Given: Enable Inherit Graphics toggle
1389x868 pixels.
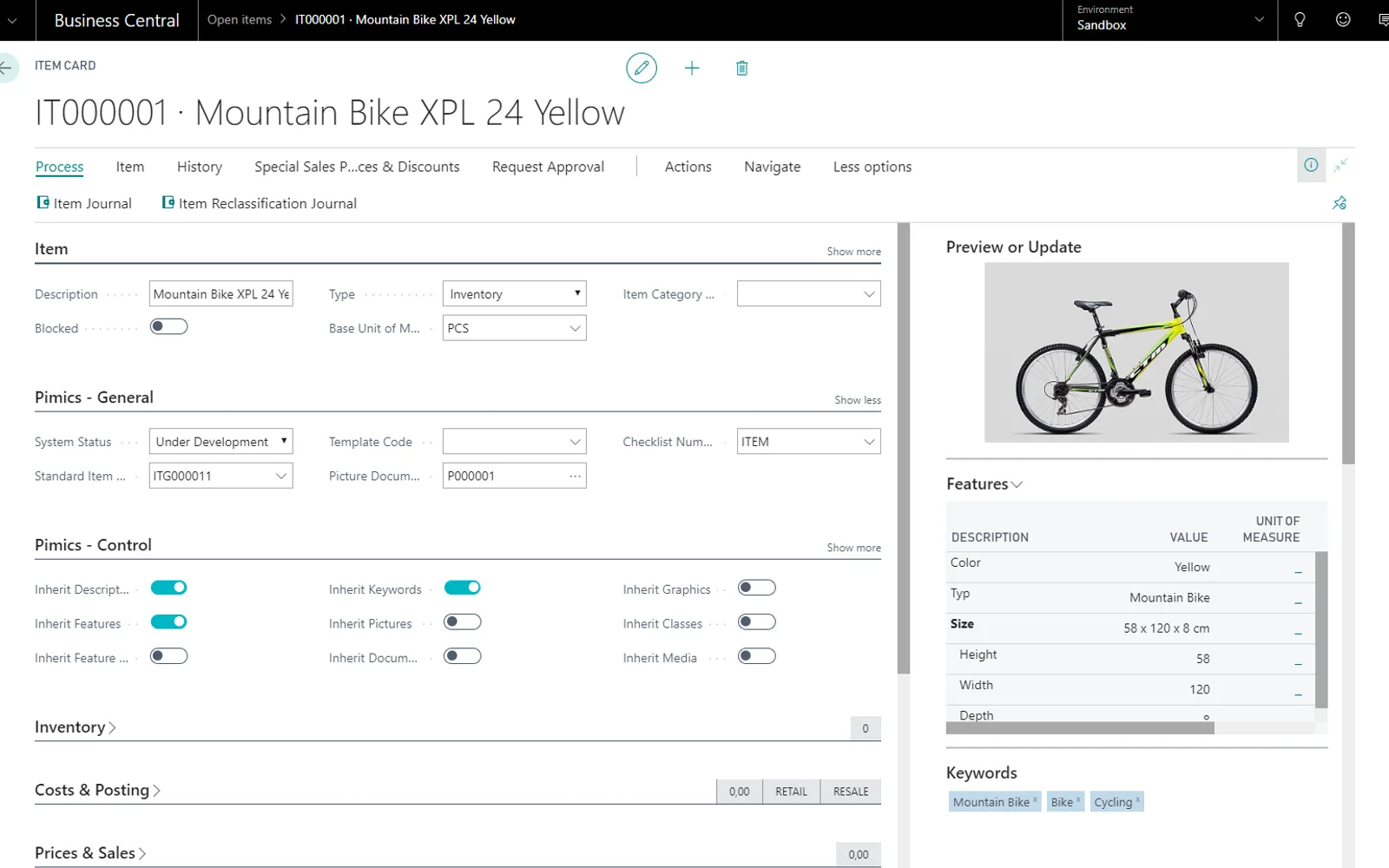Looking at the screenshot, I should coord(756,588).
